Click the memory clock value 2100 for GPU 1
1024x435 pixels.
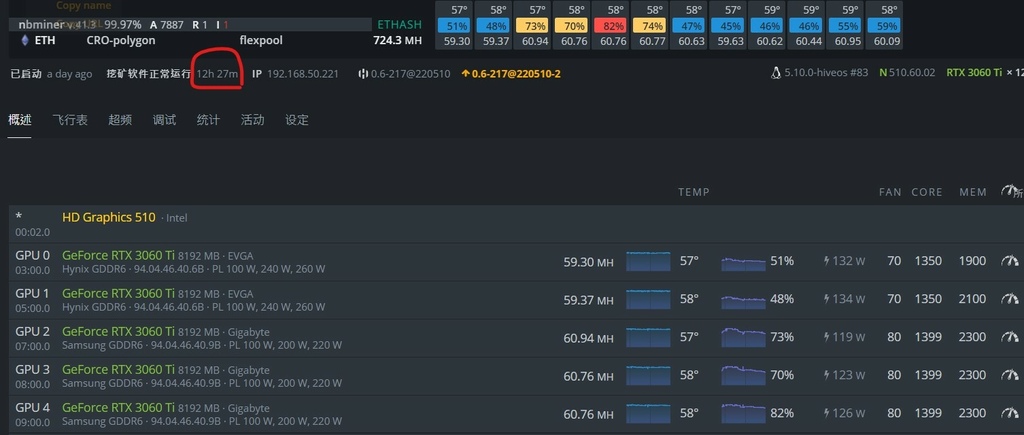(x=972, y=299)
